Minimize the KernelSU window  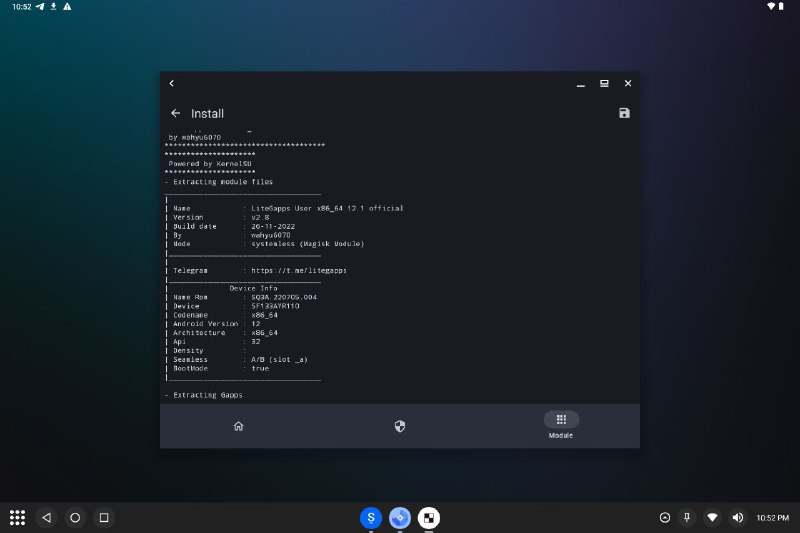(581, 84)
